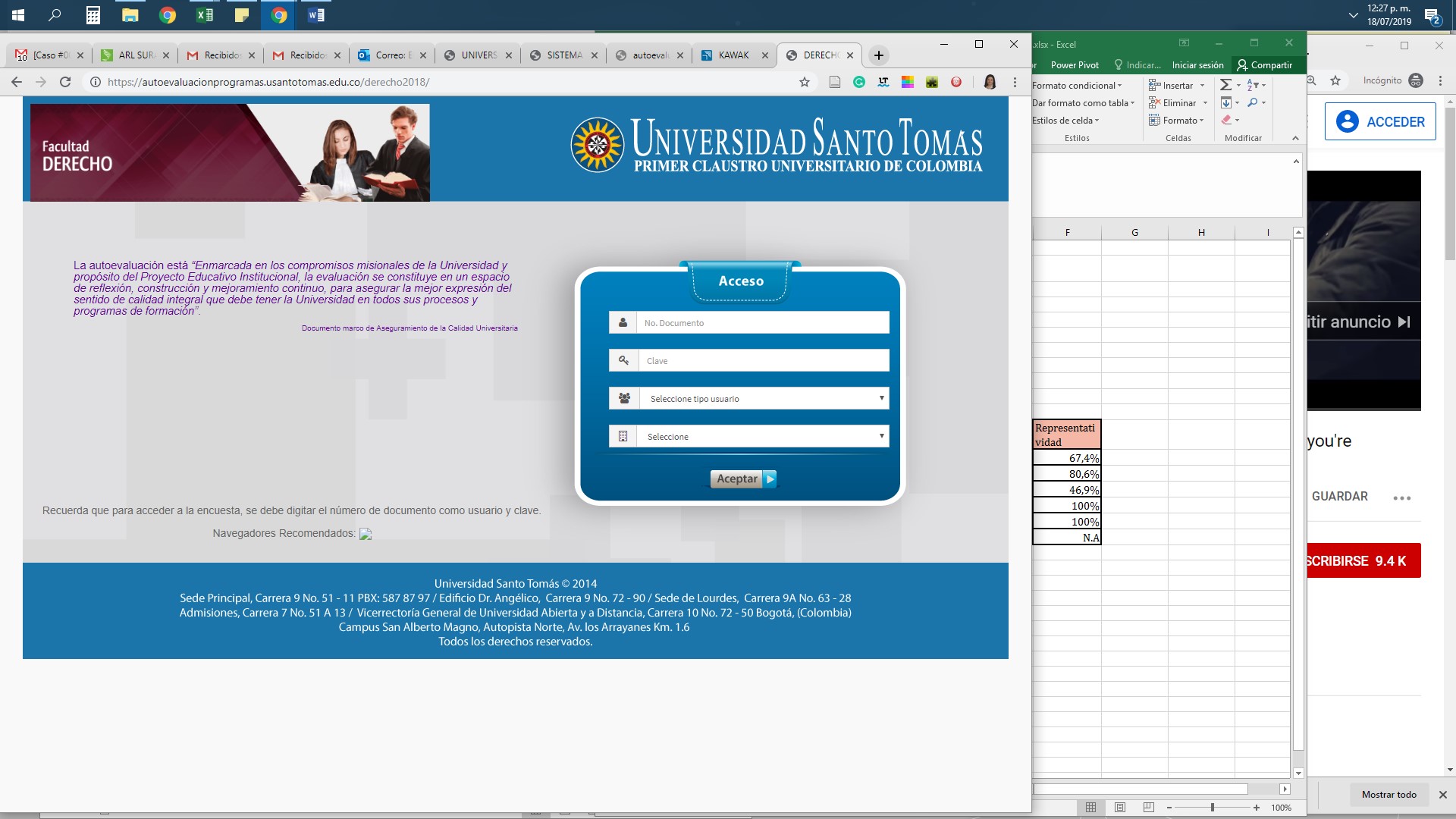The image size is (1456, 819).
Task: Expand Formato condicional menu in Excel
Action: [1077, 85]
